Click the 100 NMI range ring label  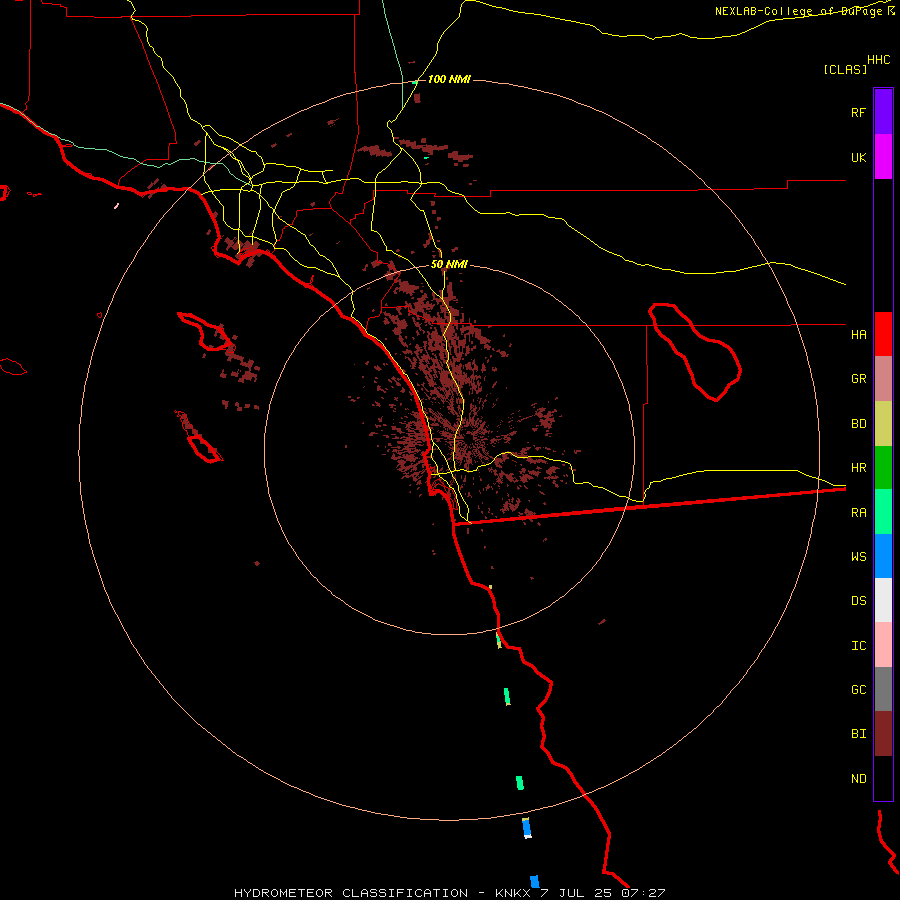pyautogui.click(x=449, y=79)
